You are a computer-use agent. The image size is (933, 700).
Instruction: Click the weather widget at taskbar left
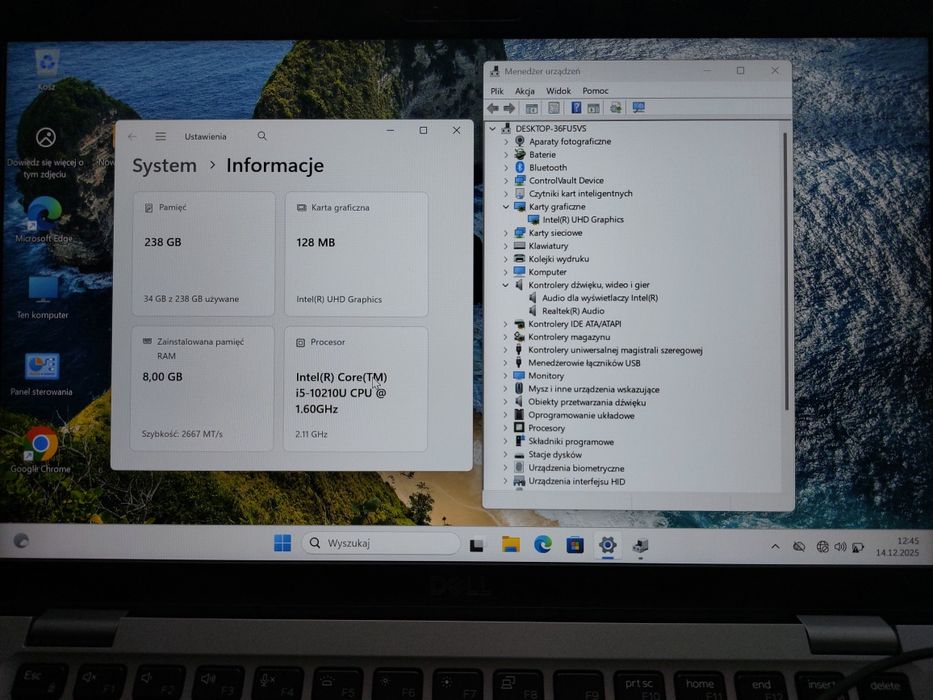point(21,541)
